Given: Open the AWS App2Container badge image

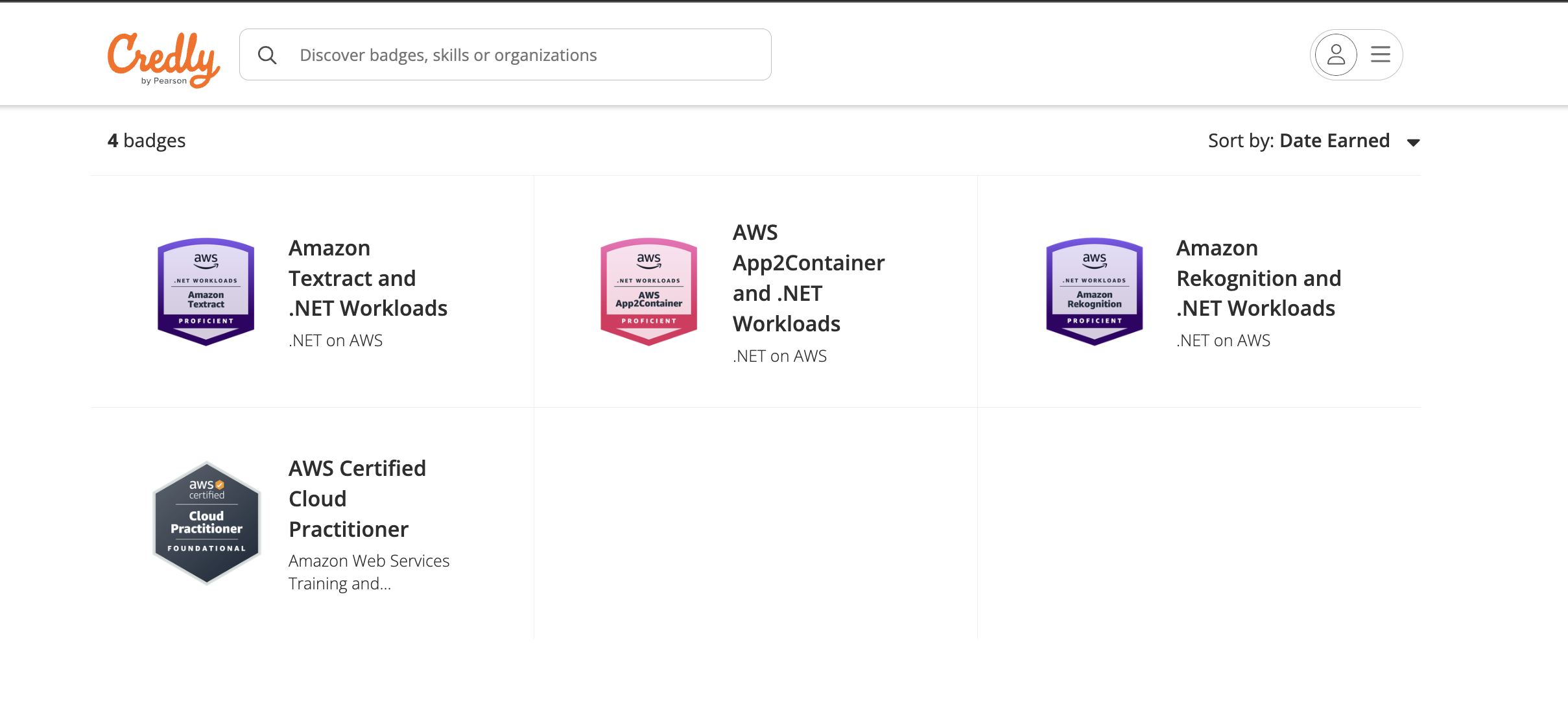Looking at the screenshot, I should 649,292.
